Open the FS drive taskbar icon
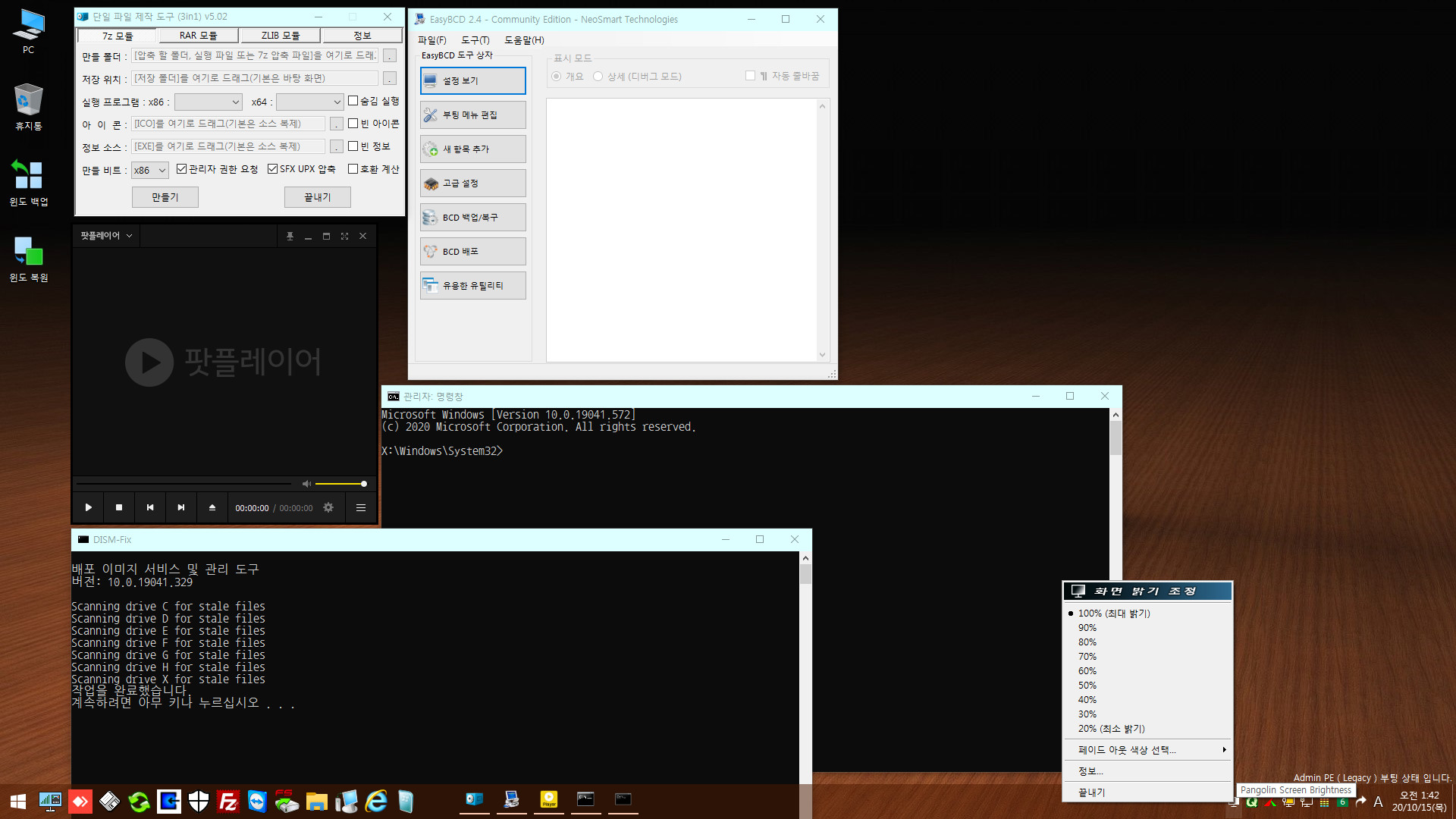The image size is (1456, 819). [287, 801]
